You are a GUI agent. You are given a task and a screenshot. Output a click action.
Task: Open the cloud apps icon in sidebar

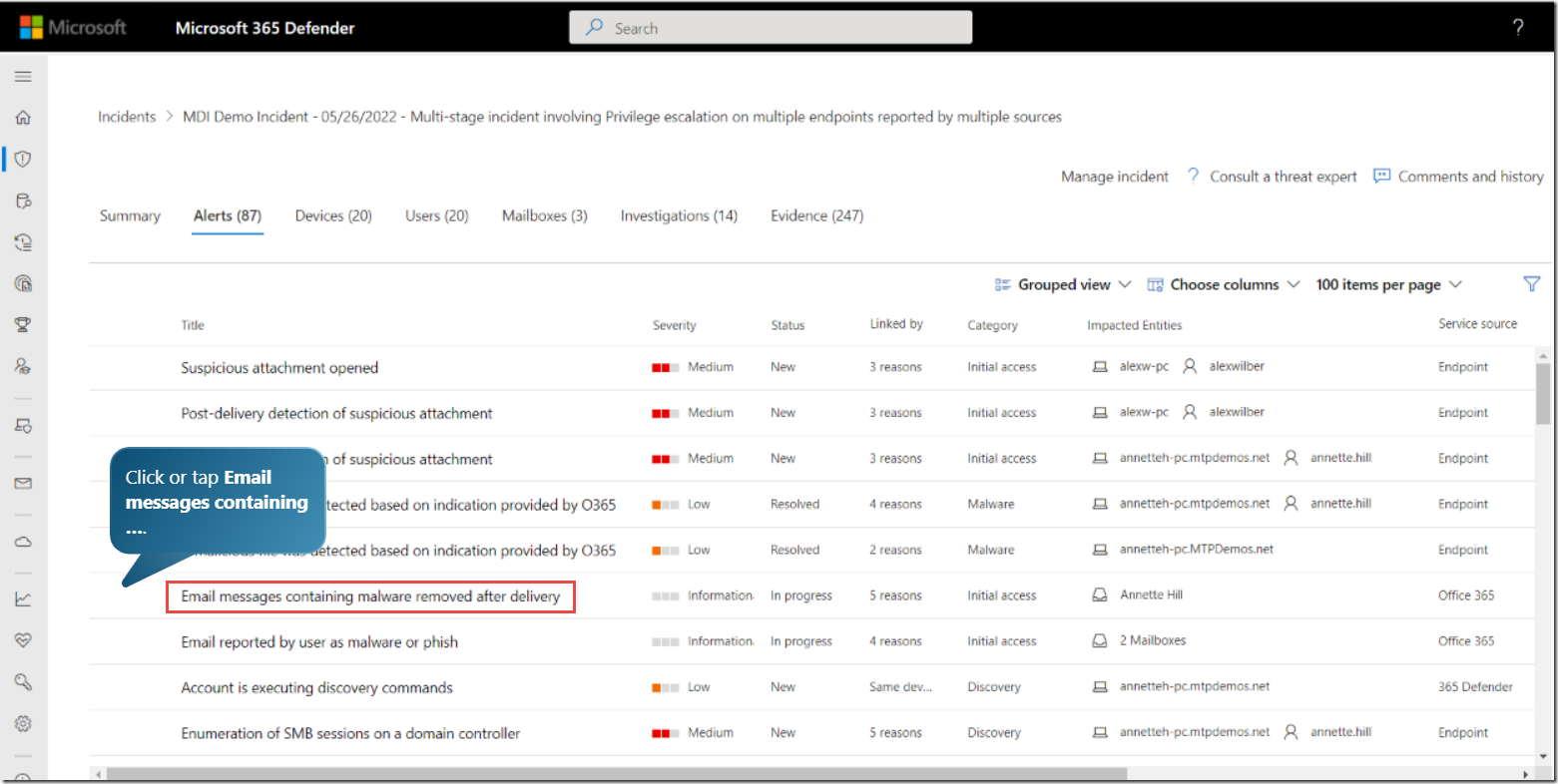tap(23, 542)
